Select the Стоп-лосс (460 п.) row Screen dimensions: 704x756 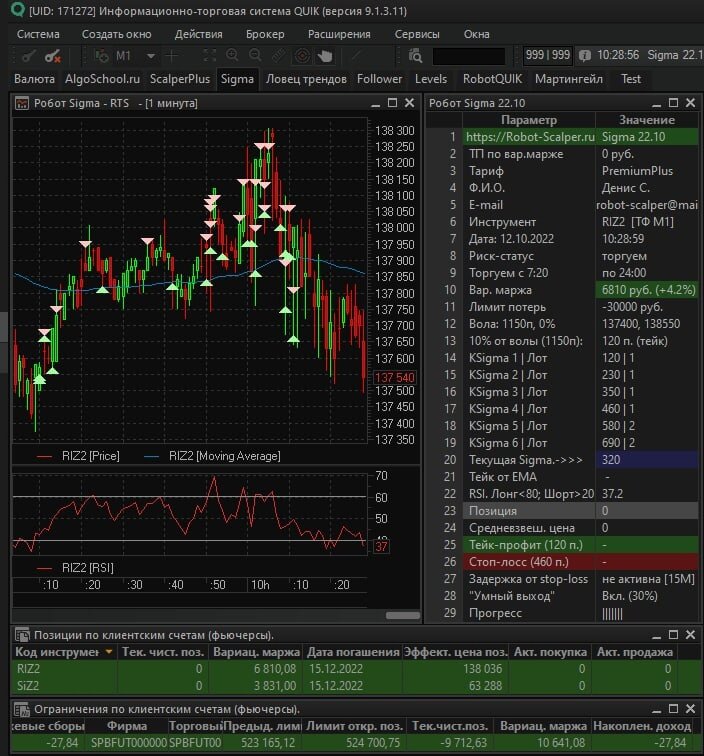(562, 562)
